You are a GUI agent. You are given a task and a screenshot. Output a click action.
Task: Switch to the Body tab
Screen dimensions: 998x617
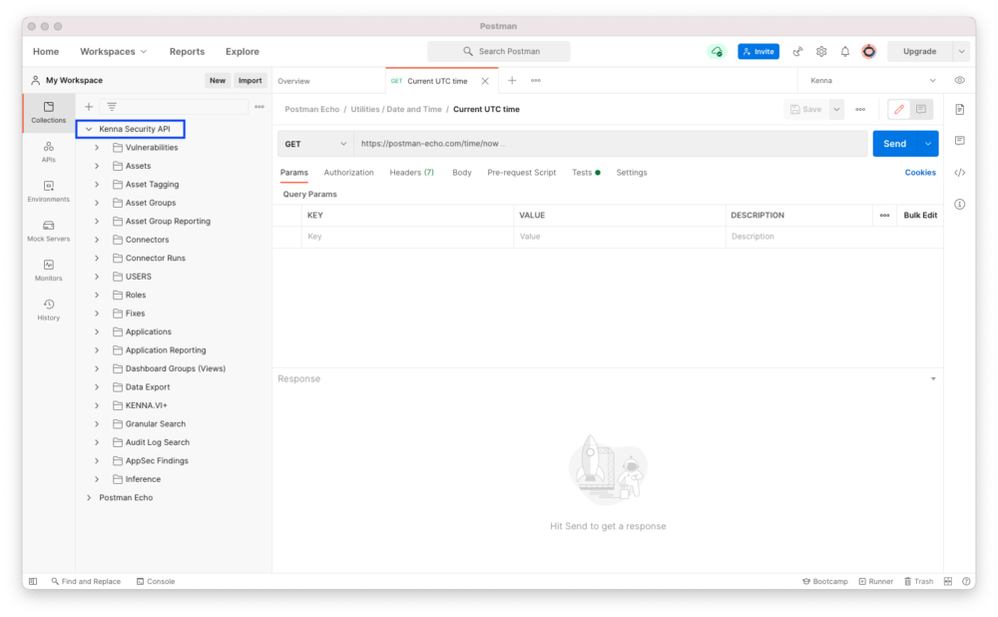click(462, 173)
